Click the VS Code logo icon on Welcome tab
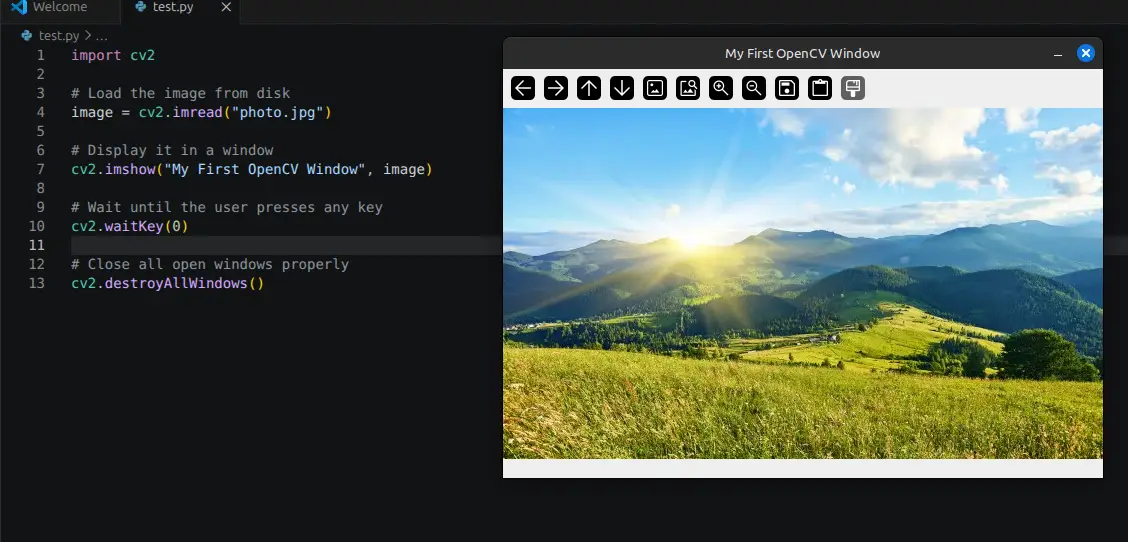 (19, 7)
